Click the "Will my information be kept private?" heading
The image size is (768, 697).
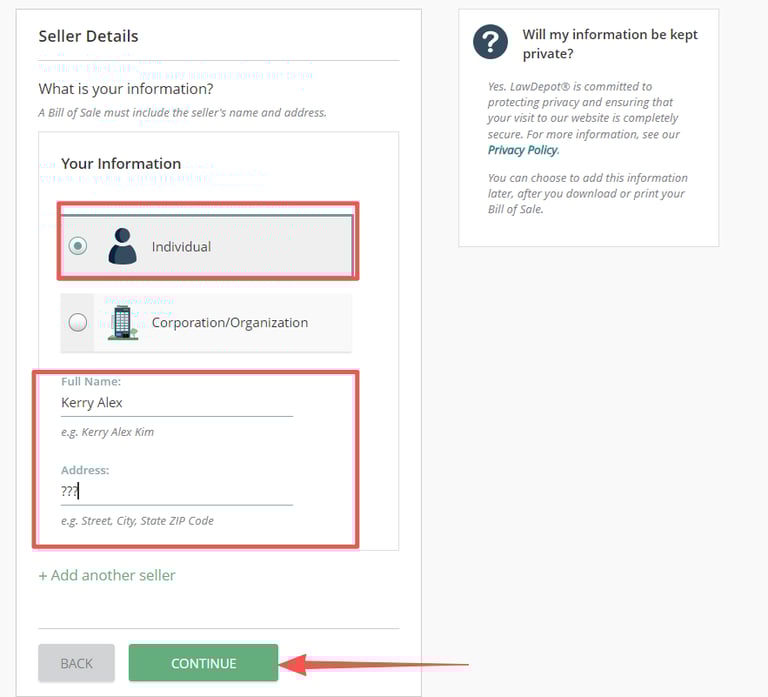tap(610, 44)
